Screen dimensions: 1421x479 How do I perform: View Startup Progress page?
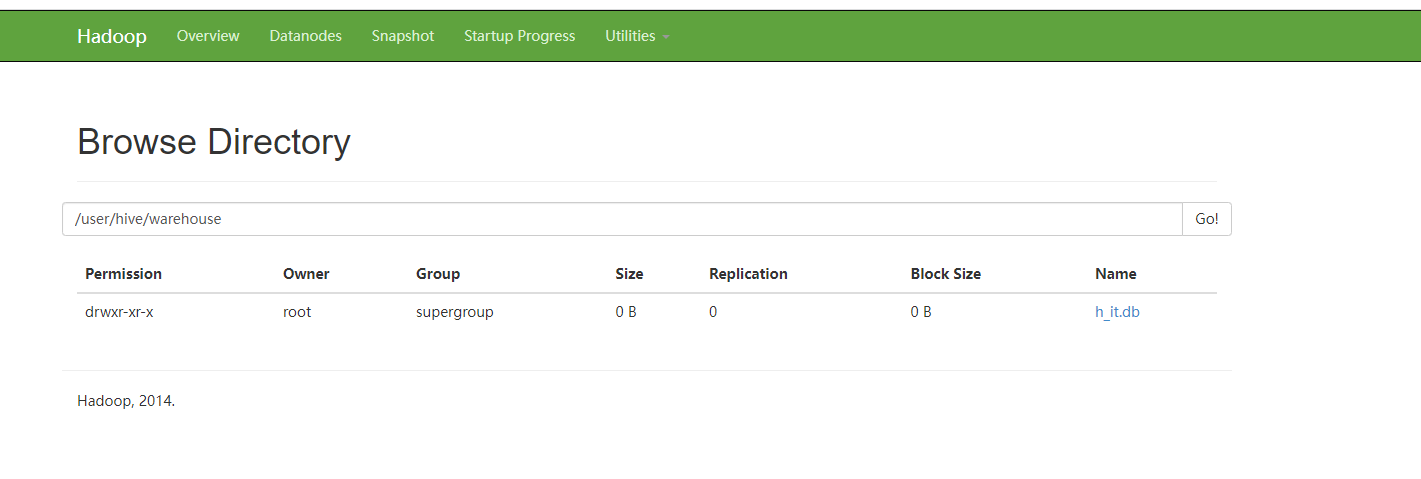[x=520, y=36]
